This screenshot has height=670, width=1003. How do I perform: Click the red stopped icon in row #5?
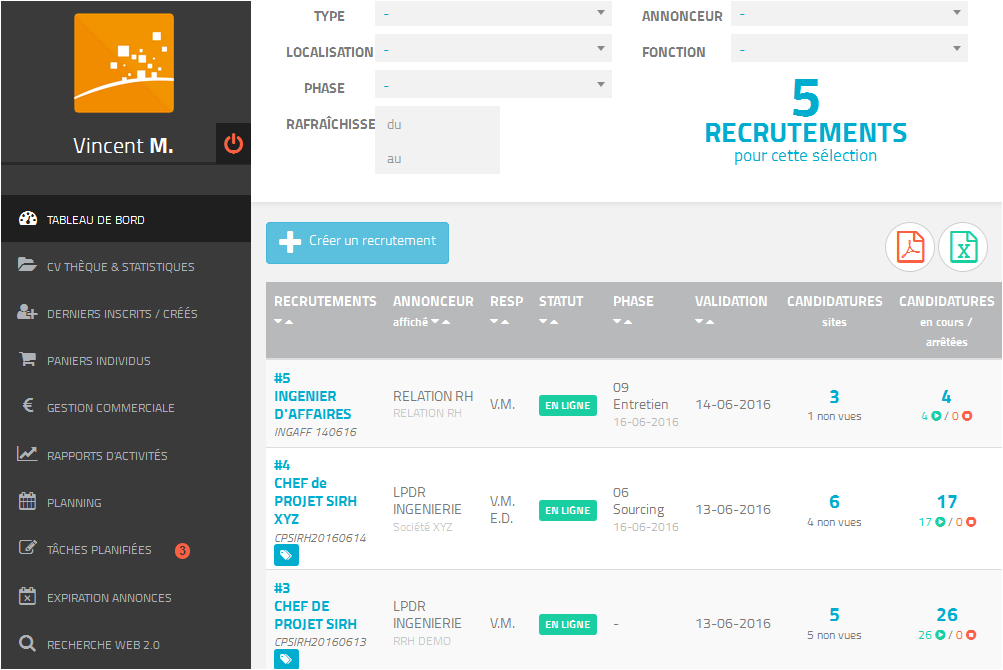coord(967,416)
